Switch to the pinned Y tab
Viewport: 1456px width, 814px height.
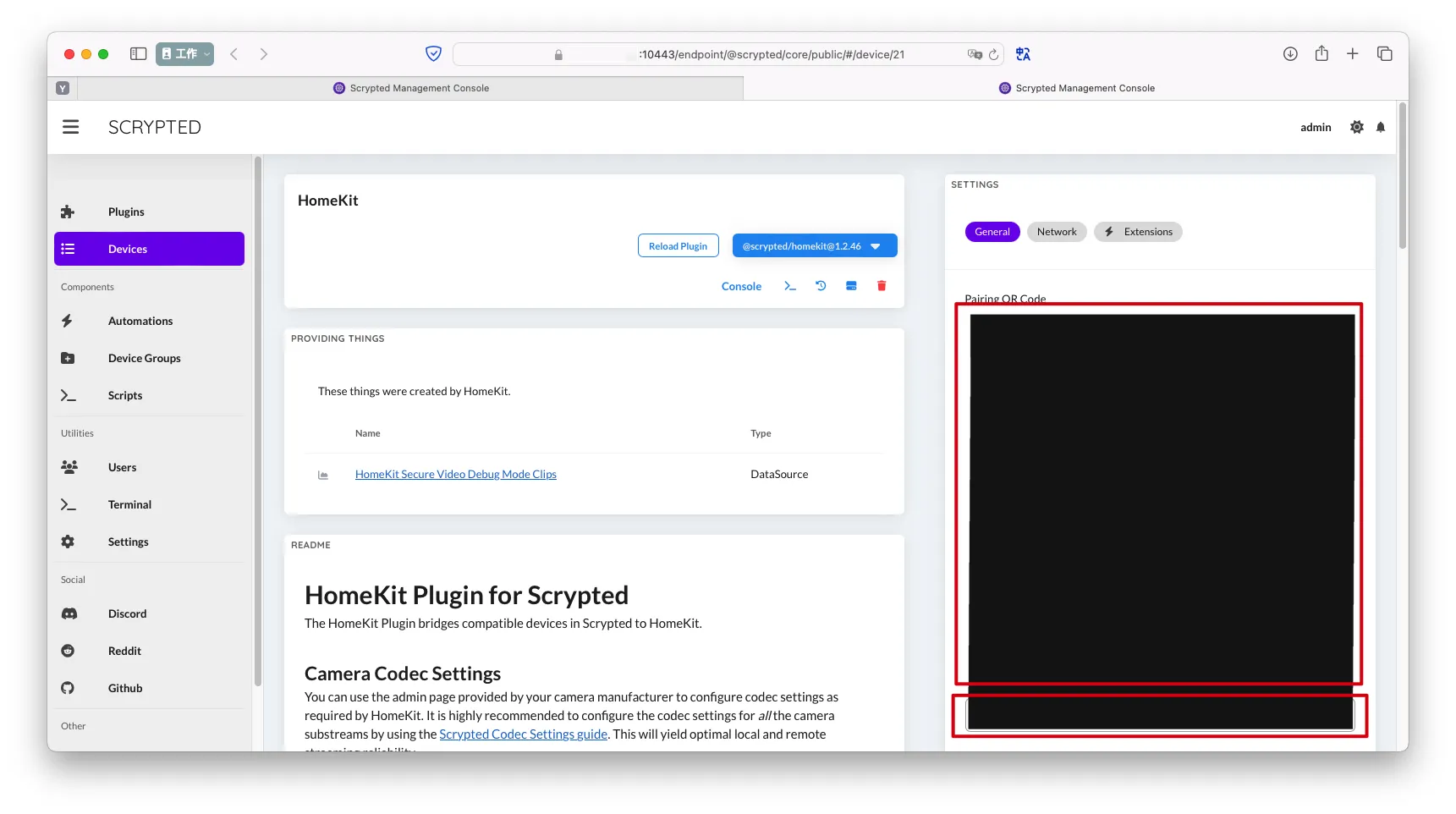[63, 88]
